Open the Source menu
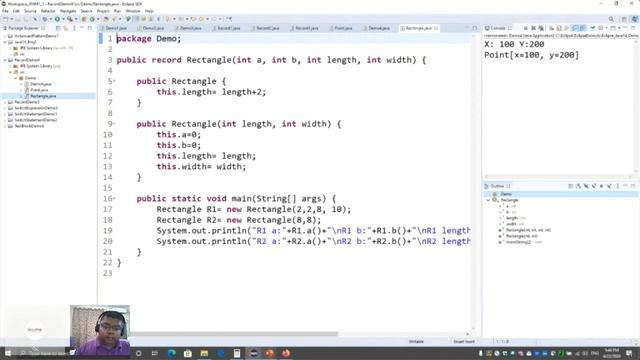640x360 pixels. click(x=30, y=11)
